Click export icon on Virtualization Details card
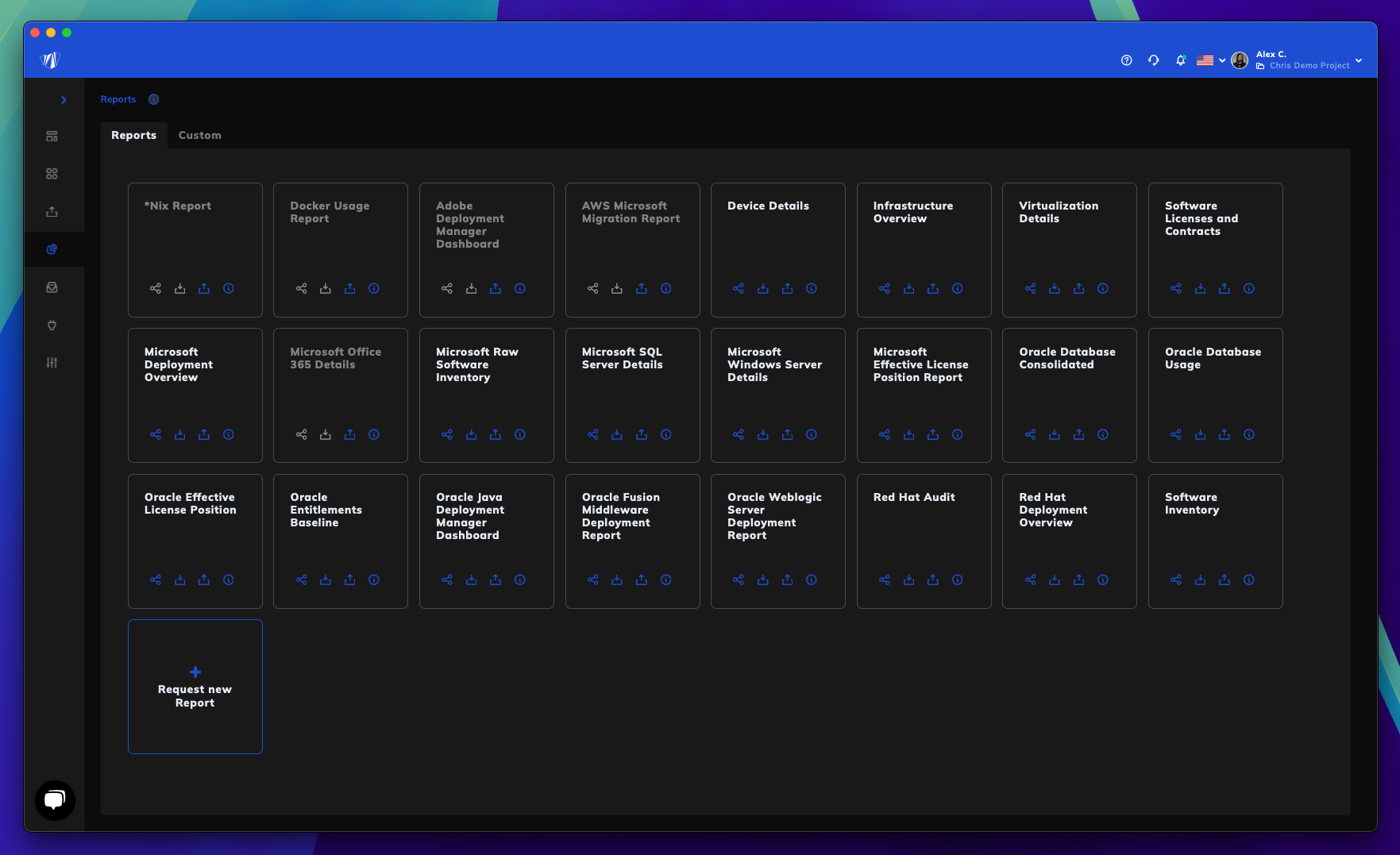The width and height of the screenshot is (1400, 855). pyautogui.click(x=1078, y=288)
